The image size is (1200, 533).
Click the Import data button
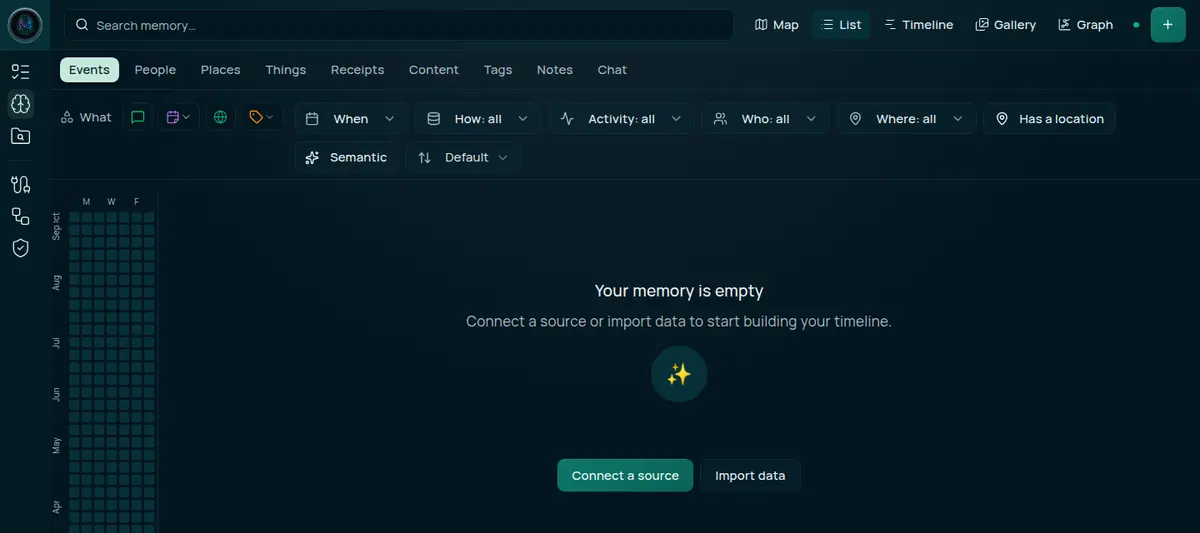750,475
